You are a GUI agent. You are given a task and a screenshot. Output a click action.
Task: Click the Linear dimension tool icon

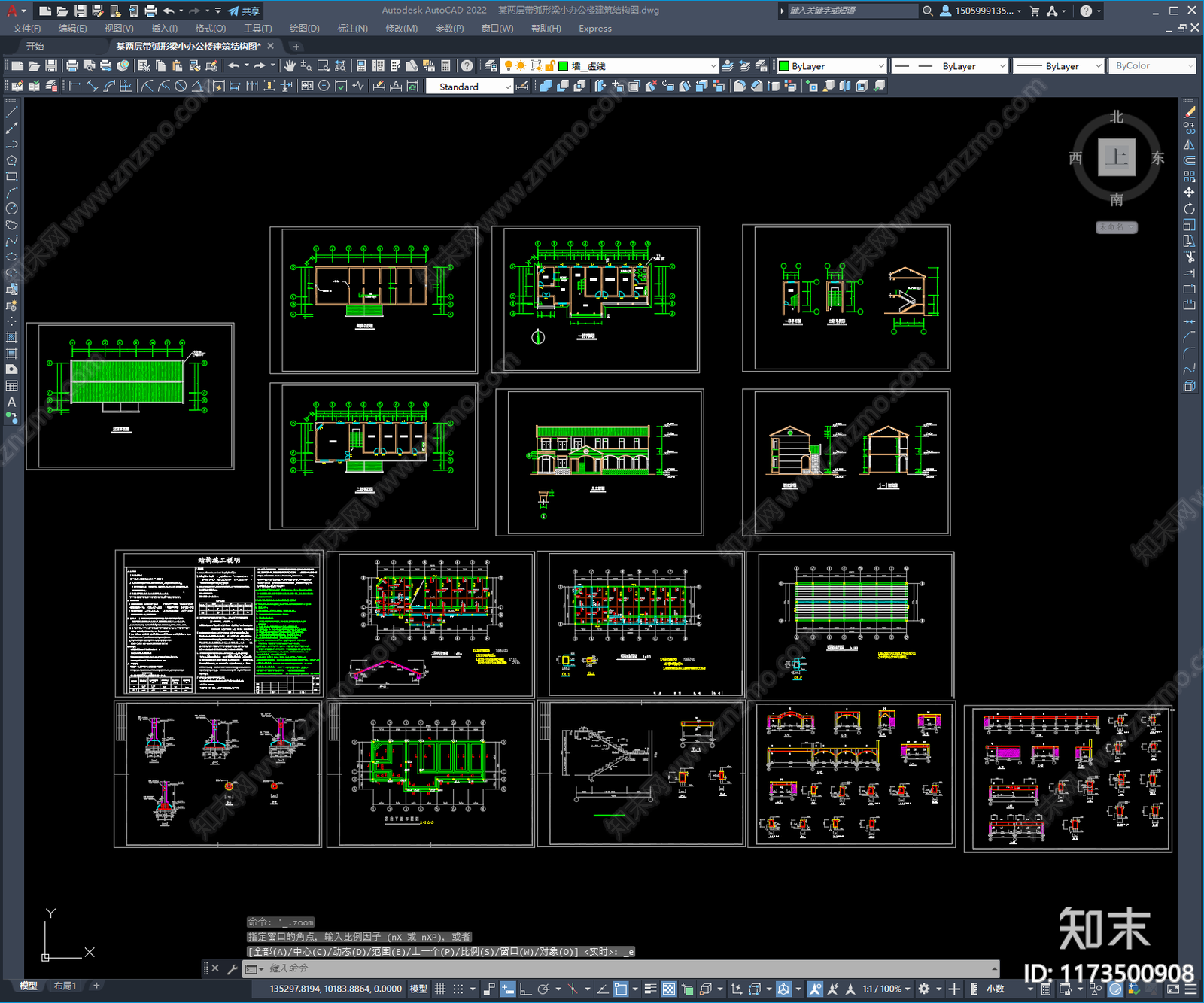[x=75, y=86]
